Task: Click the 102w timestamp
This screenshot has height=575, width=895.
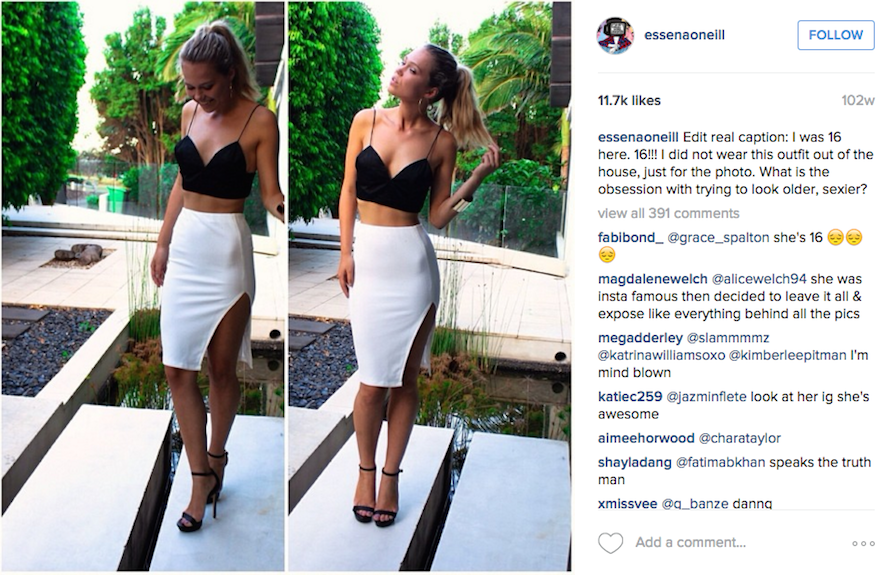Action: (x=858, y=100)
